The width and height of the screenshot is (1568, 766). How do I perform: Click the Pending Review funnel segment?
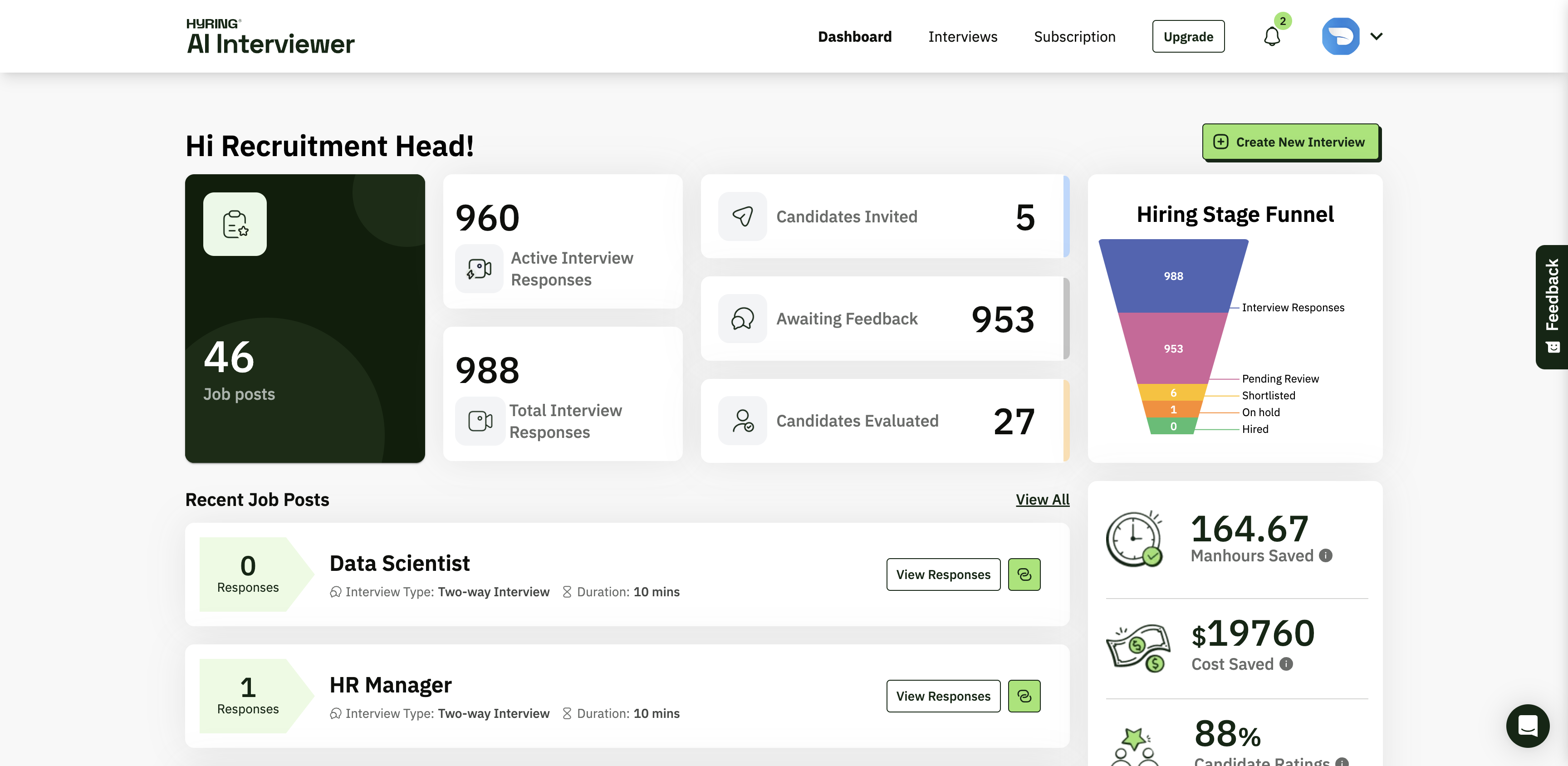point(1173,349)
